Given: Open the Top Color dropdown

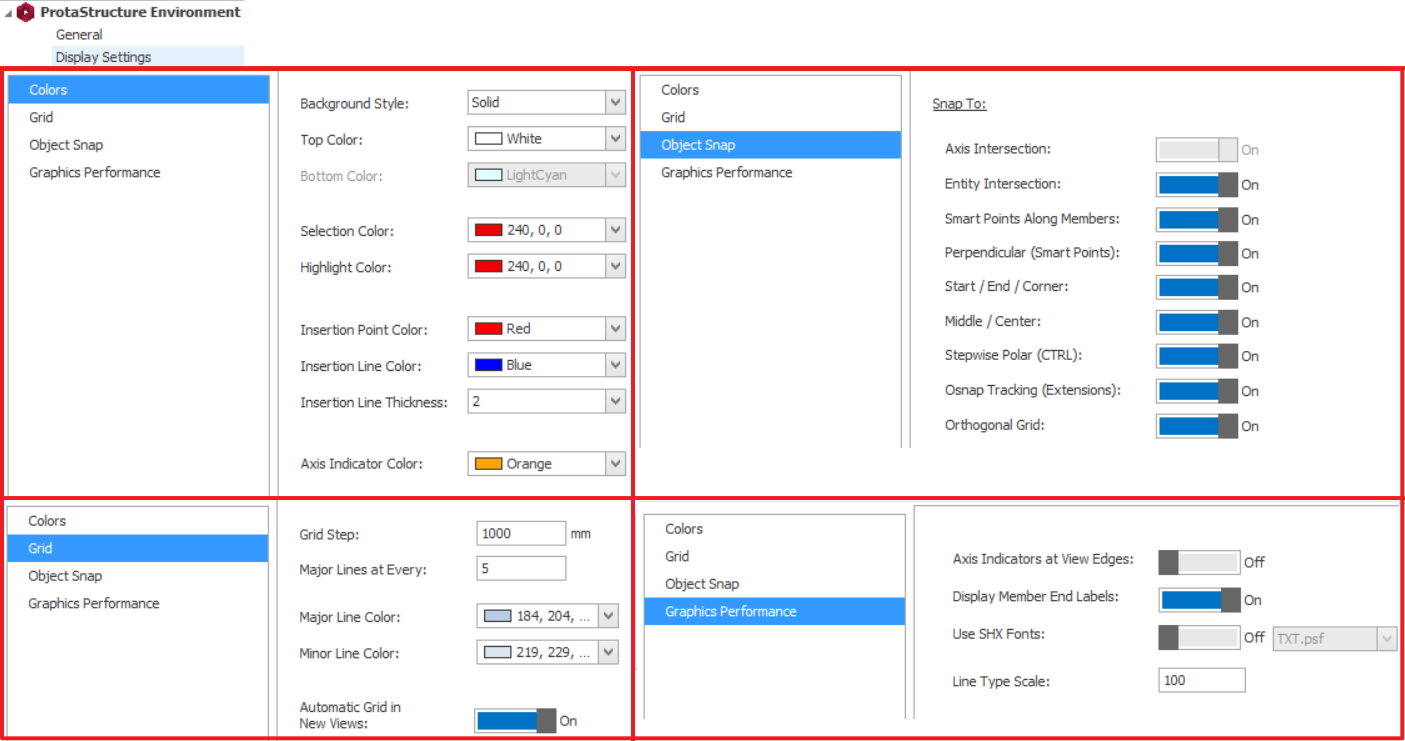Looking at the screenshot, I should [x=615, y=139].
